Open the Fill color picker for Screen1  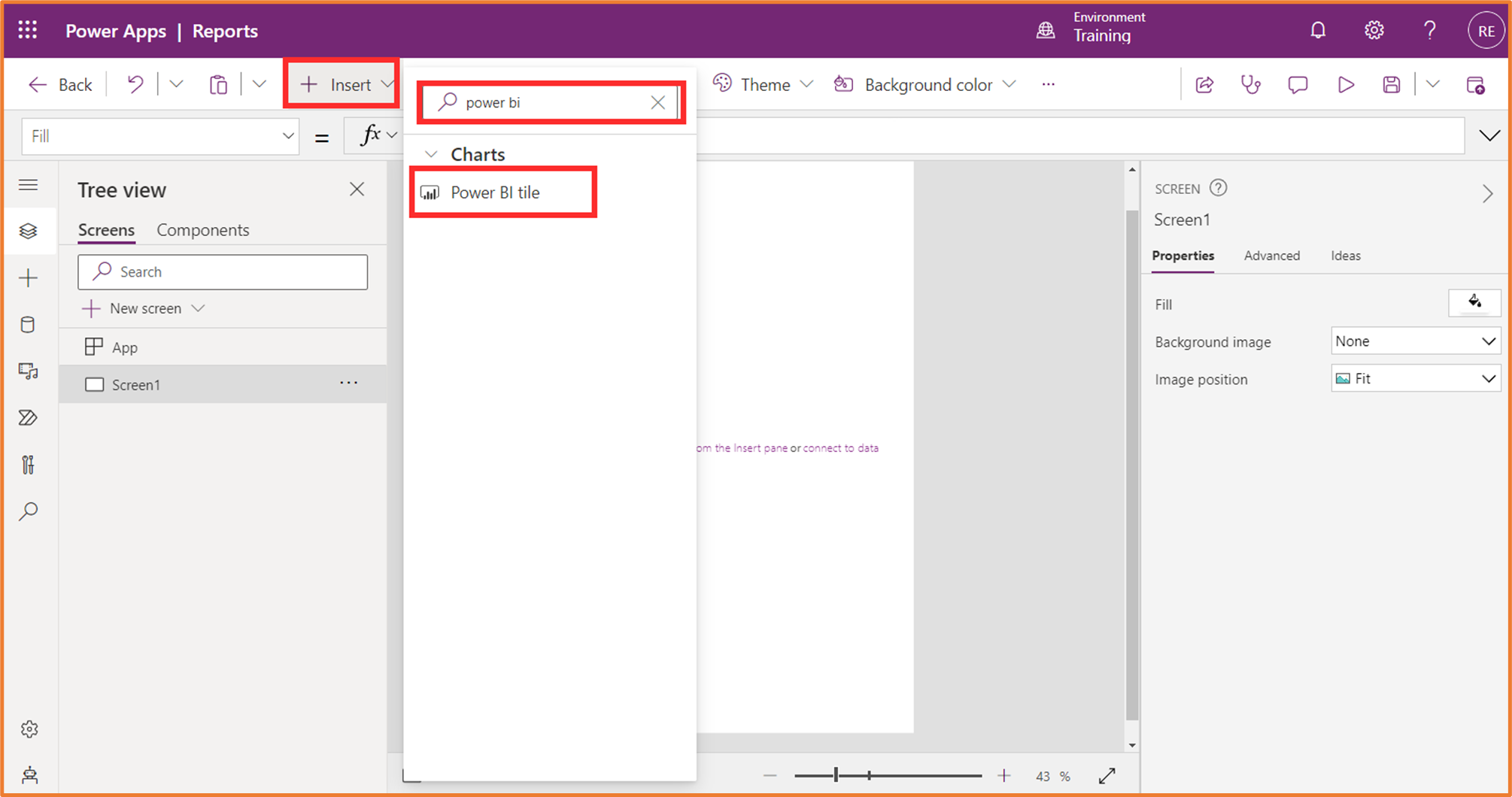[1474, 303]
